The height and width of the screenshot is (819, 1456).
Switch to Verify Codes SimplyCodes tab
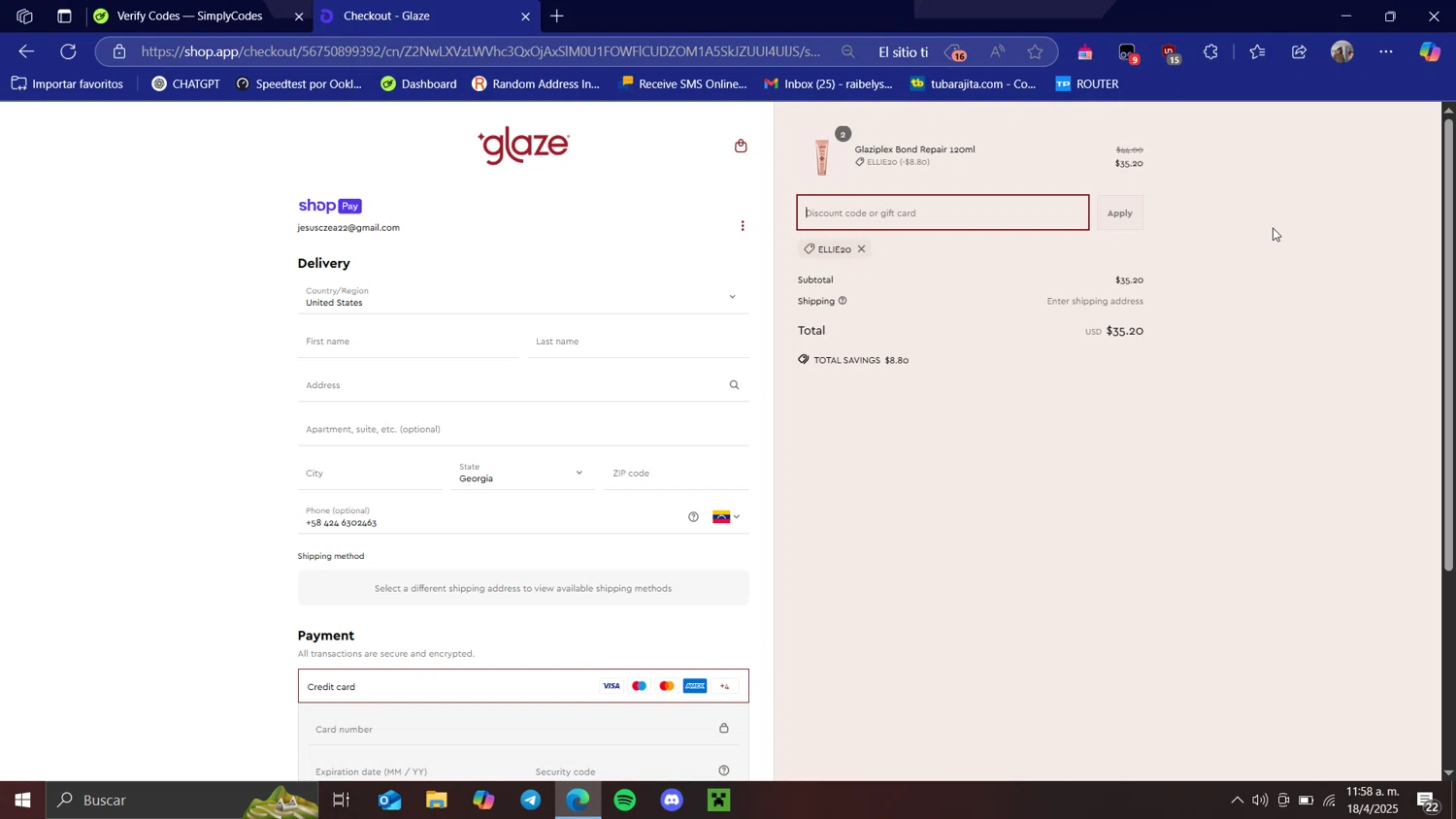(189, 16)
